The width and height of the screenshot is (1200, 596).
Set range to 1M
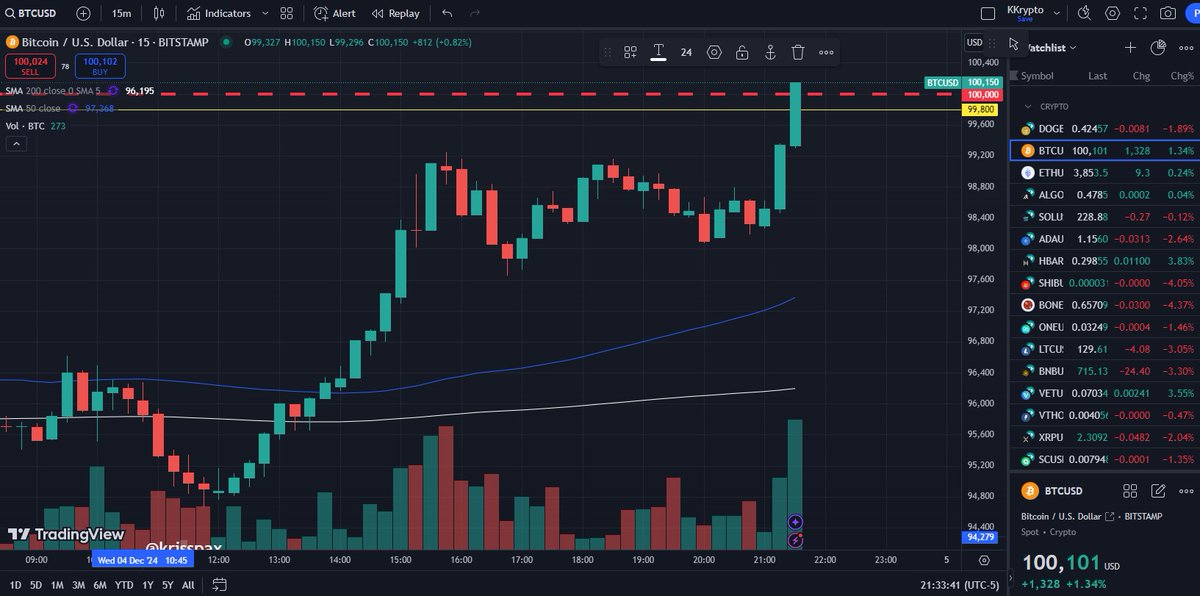[57, 584]
